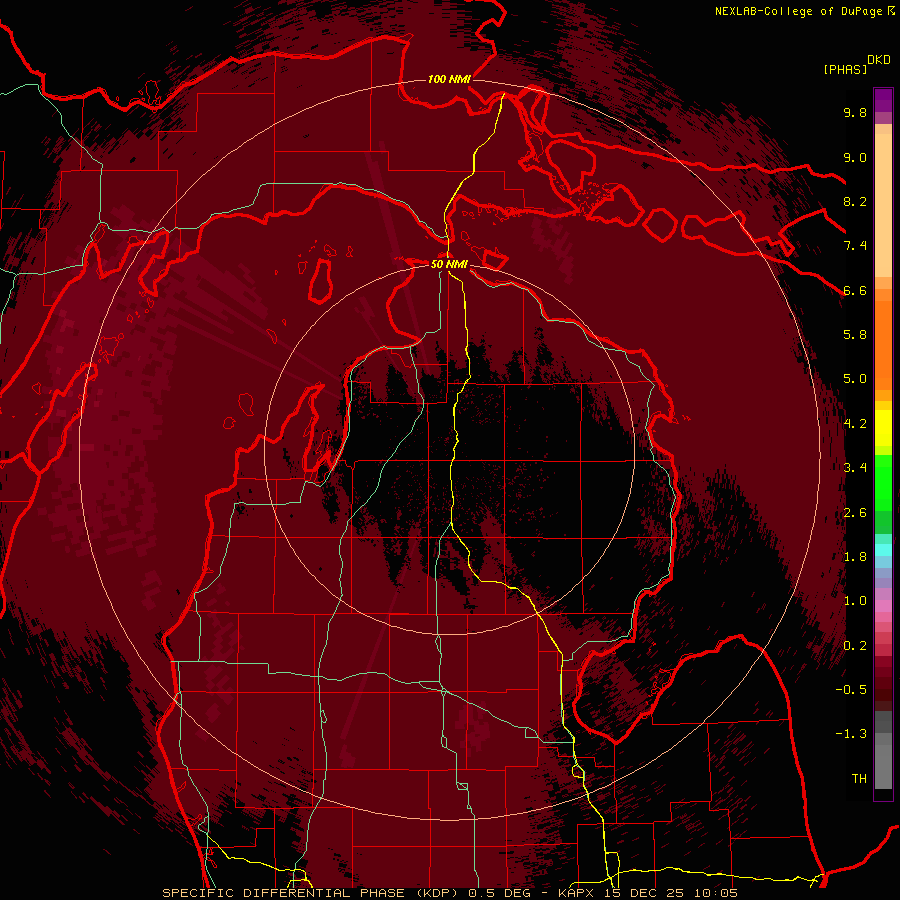Click the 0.2 legend value
The height and width of the screenshot is (900, 900).
[x=855, y=646]
